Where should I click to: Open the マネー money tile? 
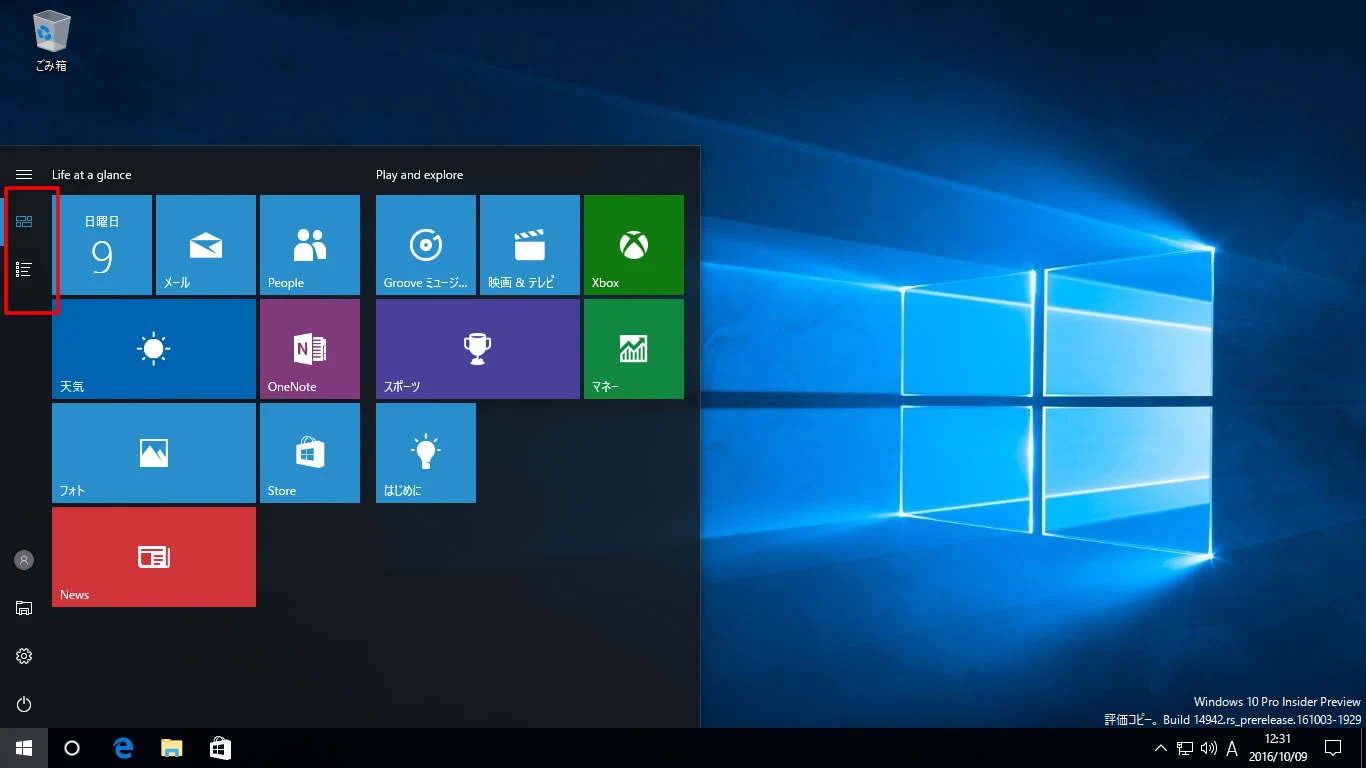634,349
